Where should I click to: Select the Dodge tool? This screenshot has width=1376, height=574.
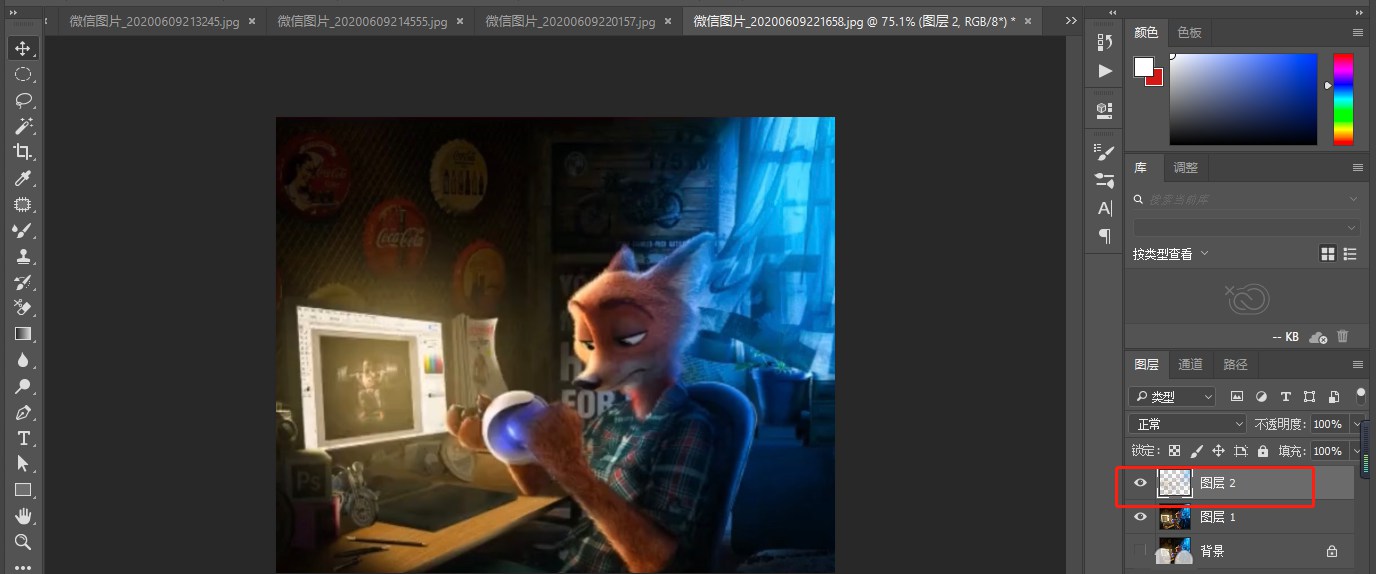(x=23, y=386)
